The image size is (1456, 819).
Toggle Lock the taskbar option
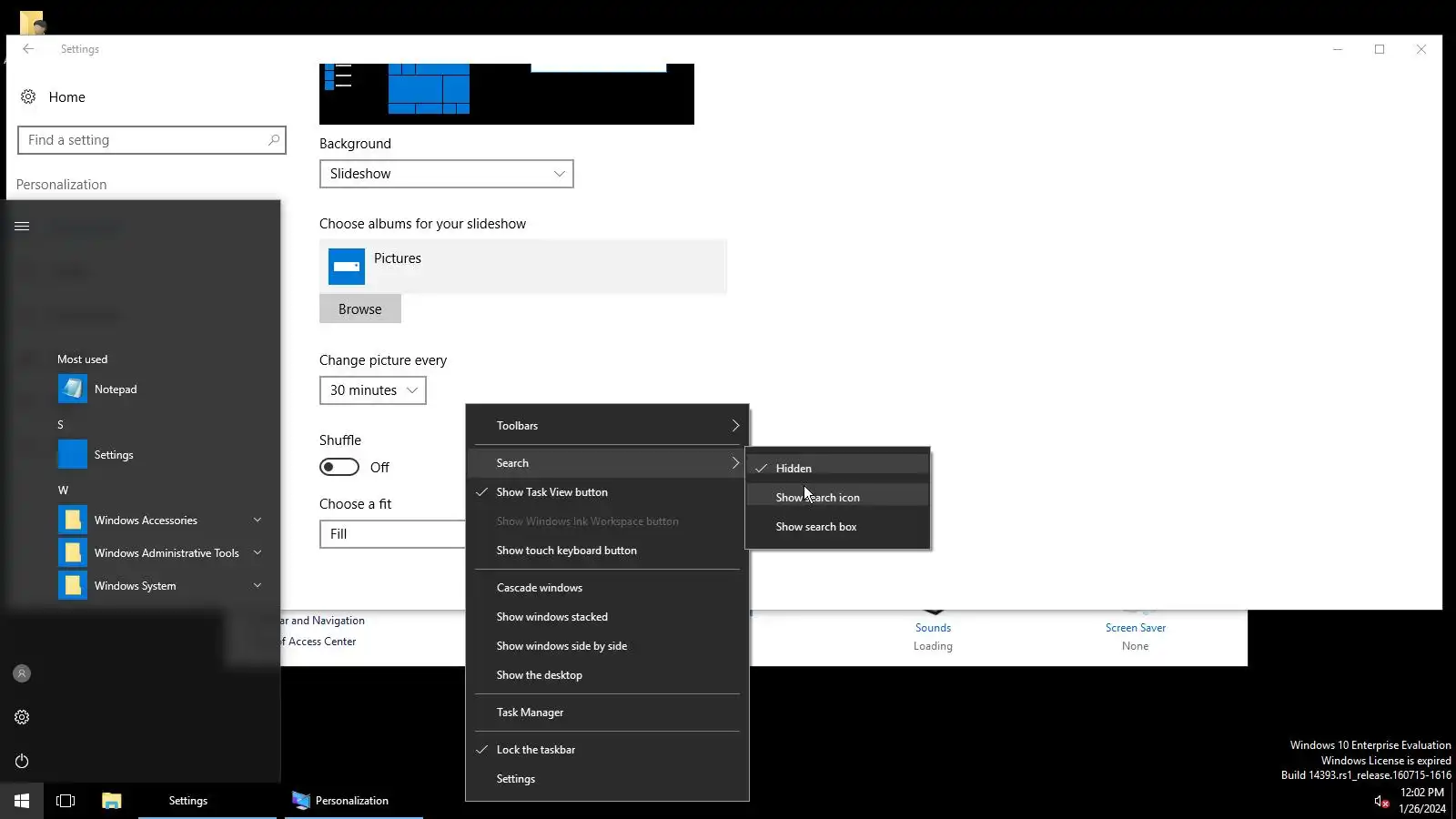(607, 749)
